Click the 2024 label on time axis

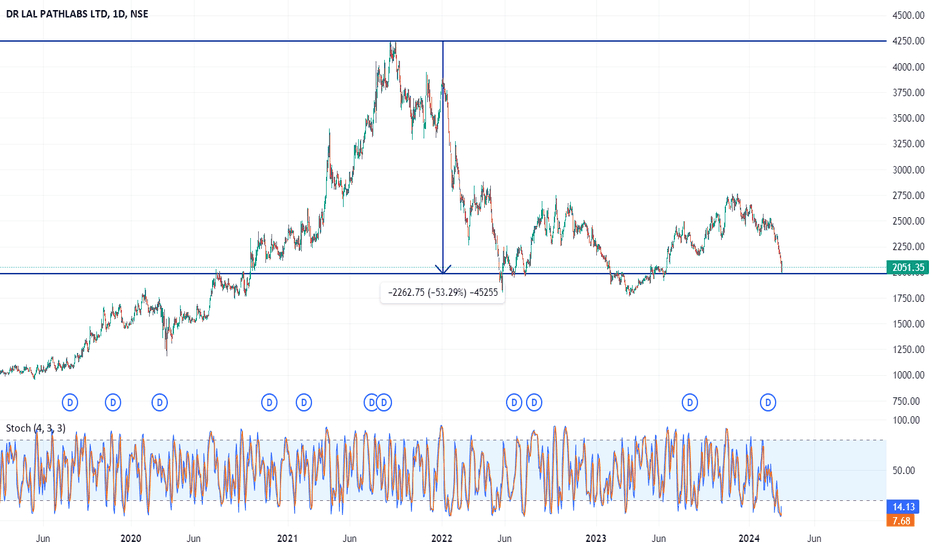(749, 538)
